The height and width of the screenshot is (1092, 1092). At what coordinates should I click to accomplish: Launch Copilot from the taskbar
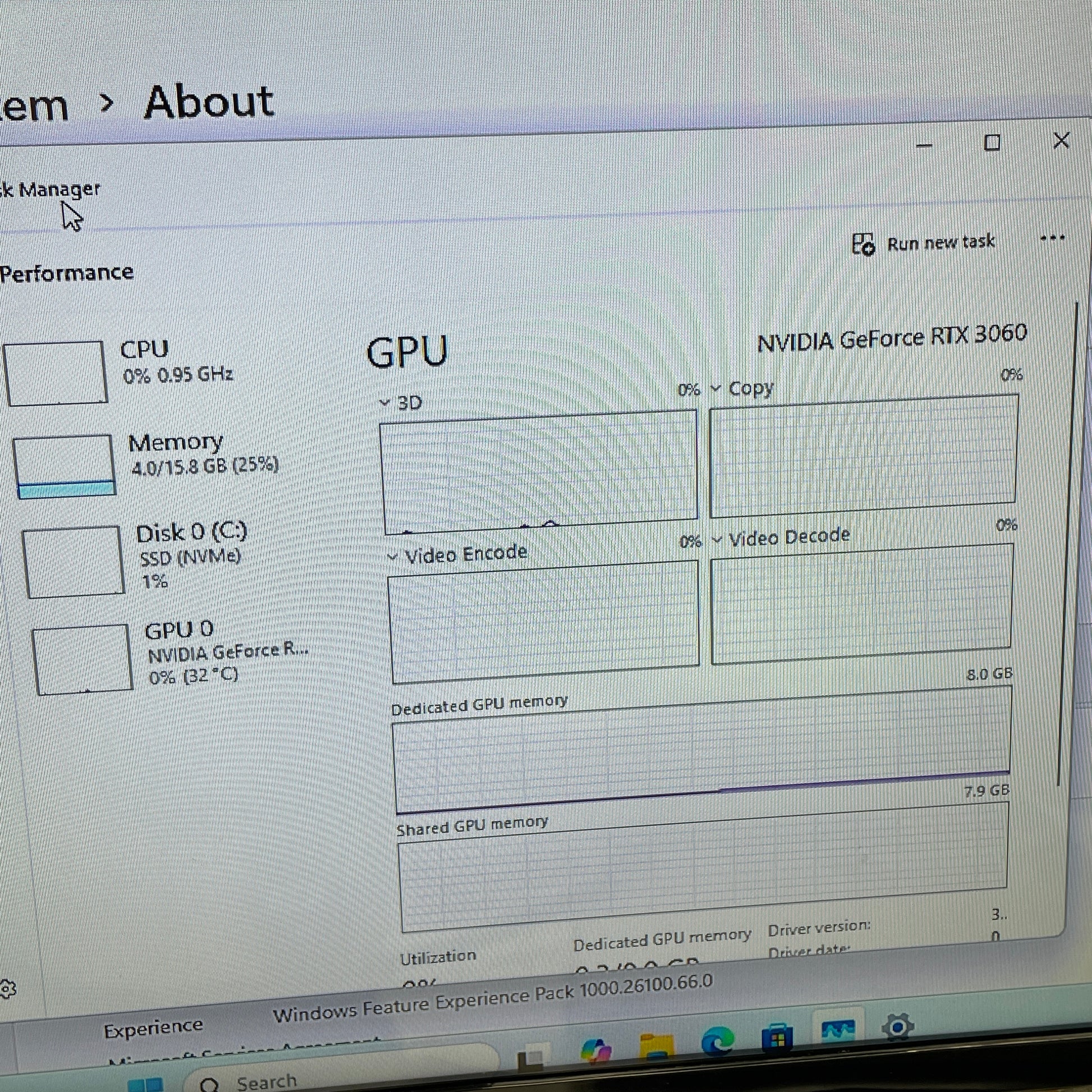596,1050
